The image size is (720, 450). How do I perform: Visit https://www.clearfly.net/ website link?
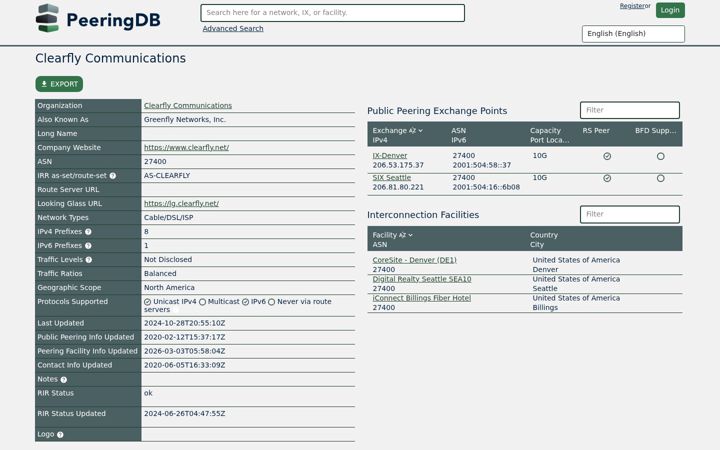point(186,148)
